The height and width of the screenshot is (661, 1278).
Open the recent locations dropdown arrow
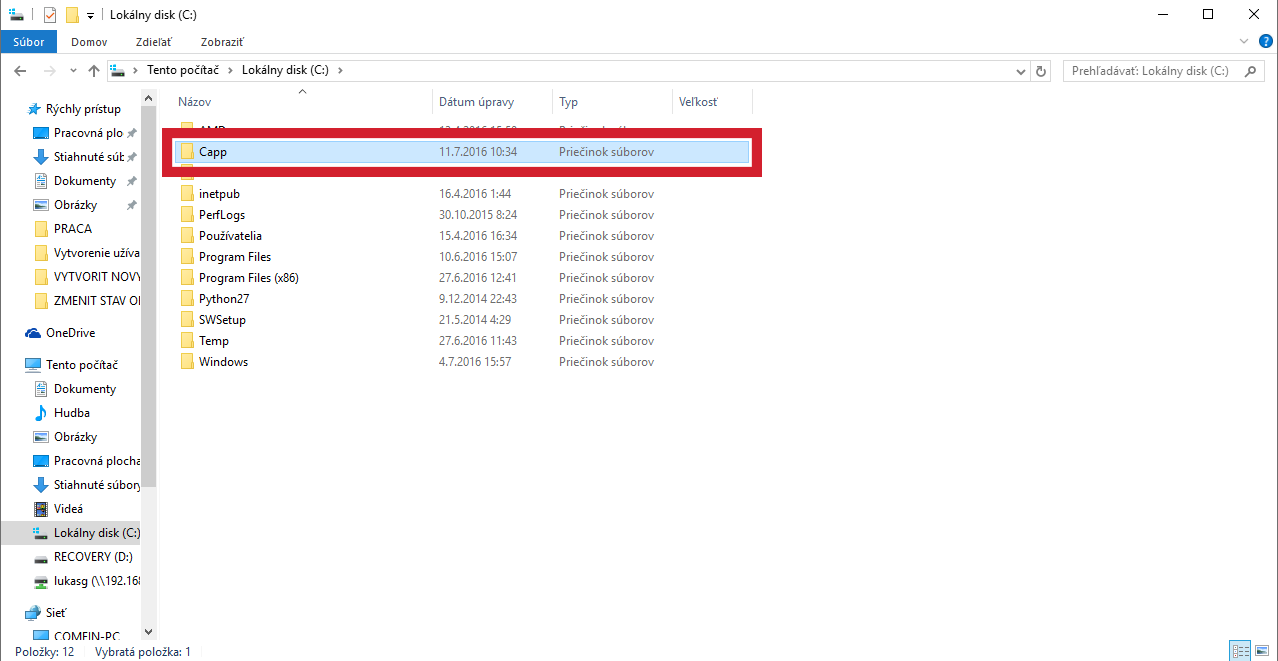pyautogui.click(x=72, y=71)
